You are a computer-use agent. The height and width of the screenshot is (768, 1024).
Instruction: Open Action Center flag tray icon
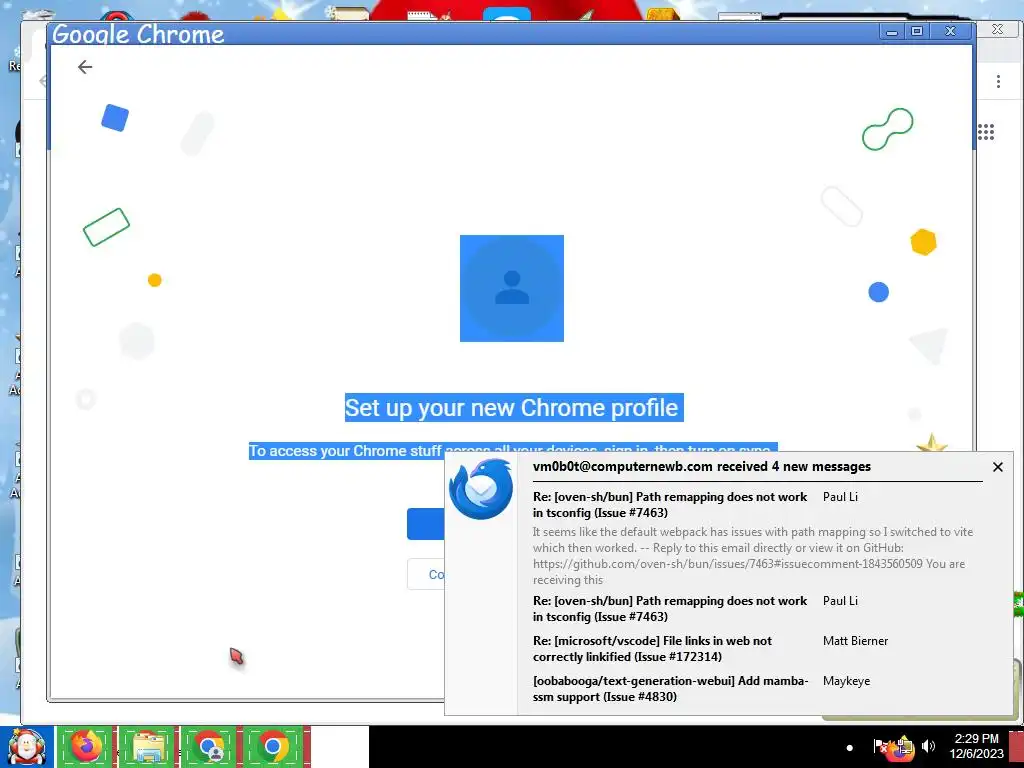click(881, 746)
